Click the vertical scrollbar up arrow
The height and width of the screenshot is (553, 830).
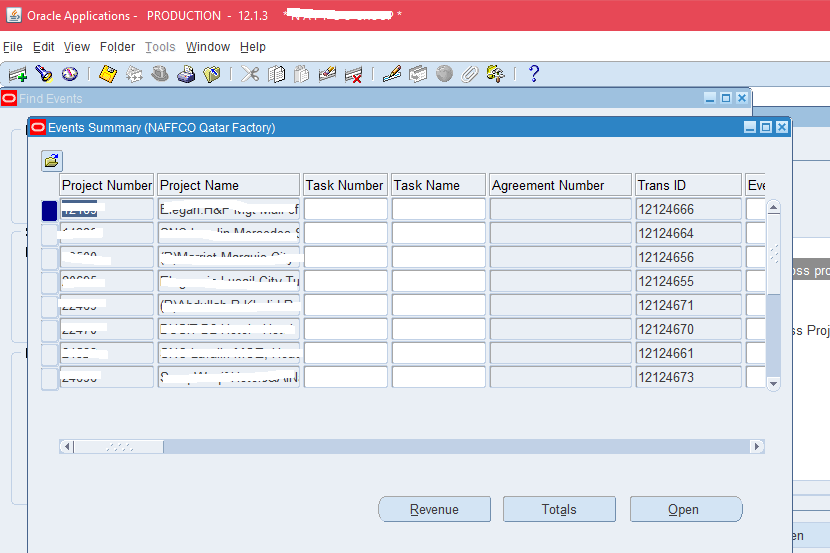pos(773,207)
